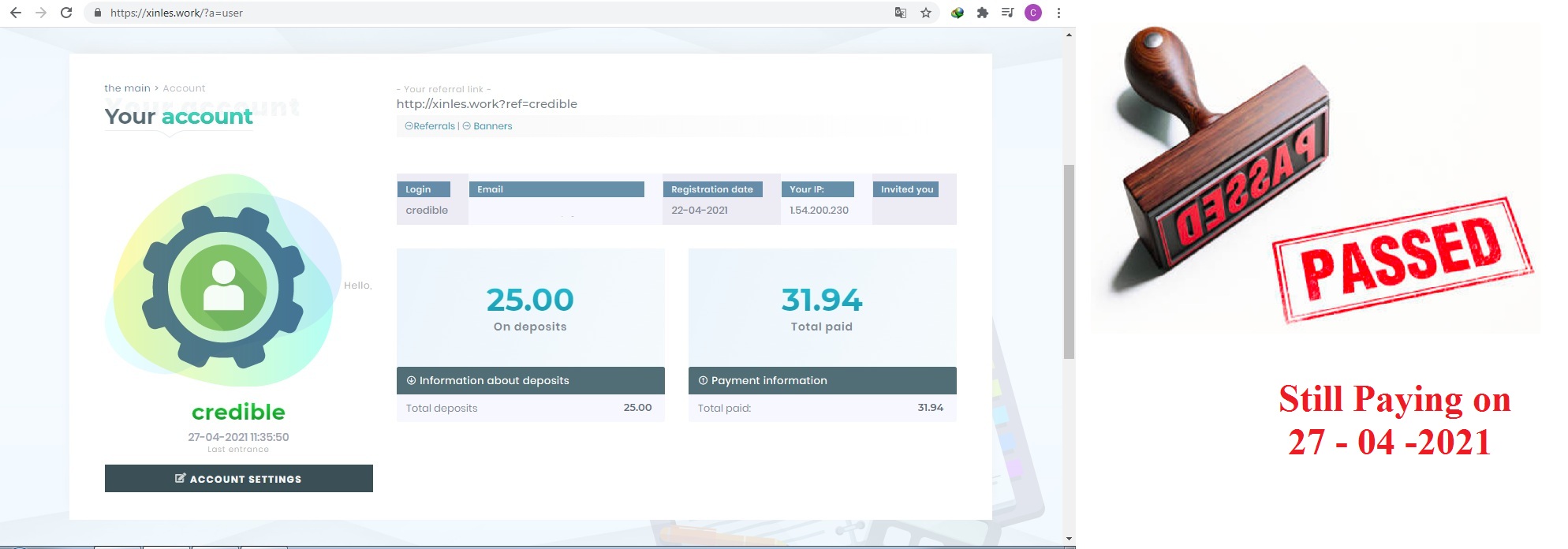
Task: Click the scrollbar down arrow
Action: (x=1069, y=539)
